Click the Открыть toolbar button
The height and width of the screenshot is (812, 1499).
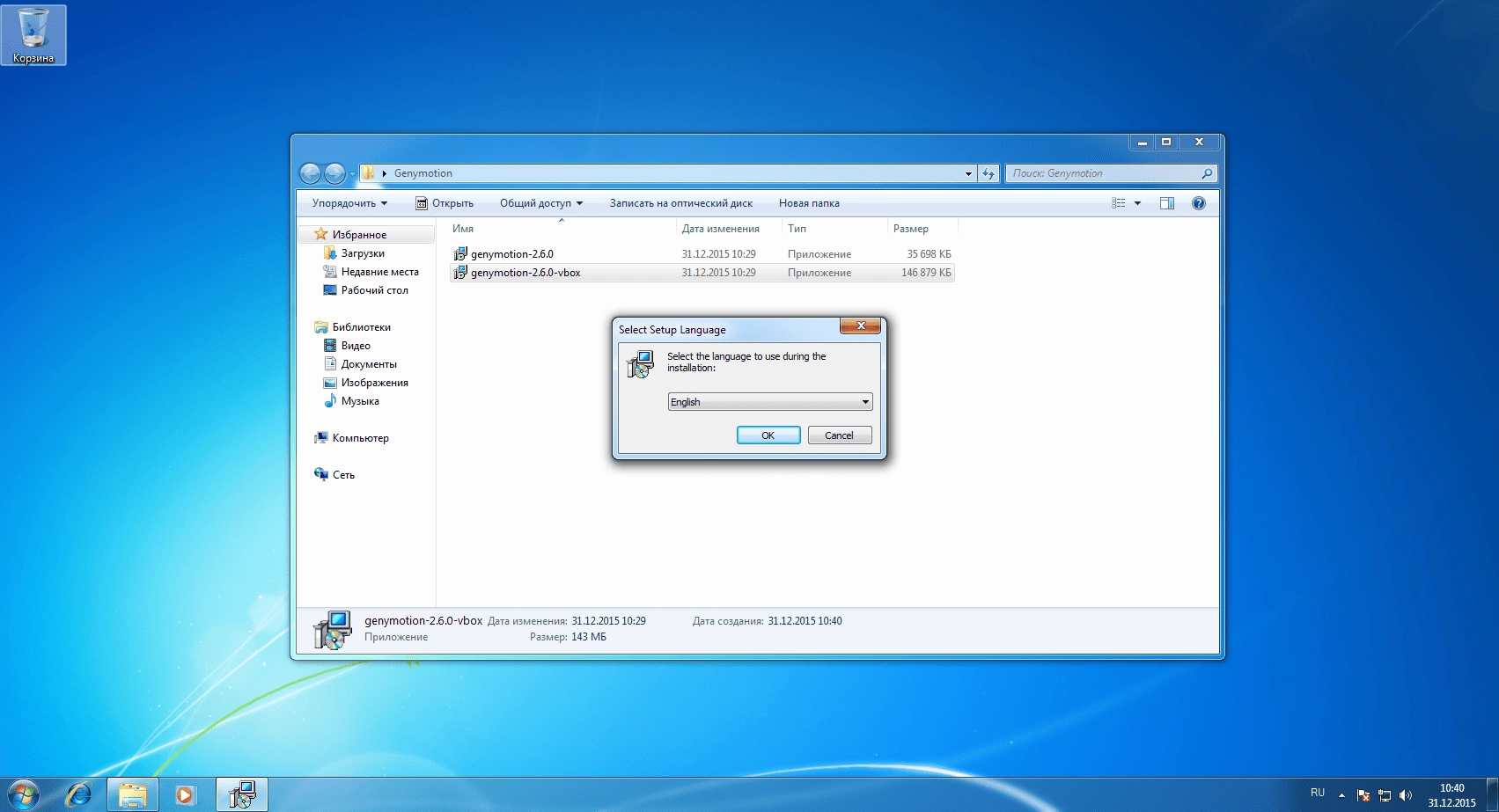(x=445, y=203)
